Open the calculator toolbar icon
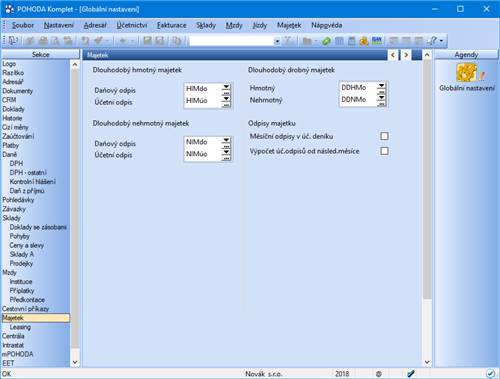 (351, 41)
